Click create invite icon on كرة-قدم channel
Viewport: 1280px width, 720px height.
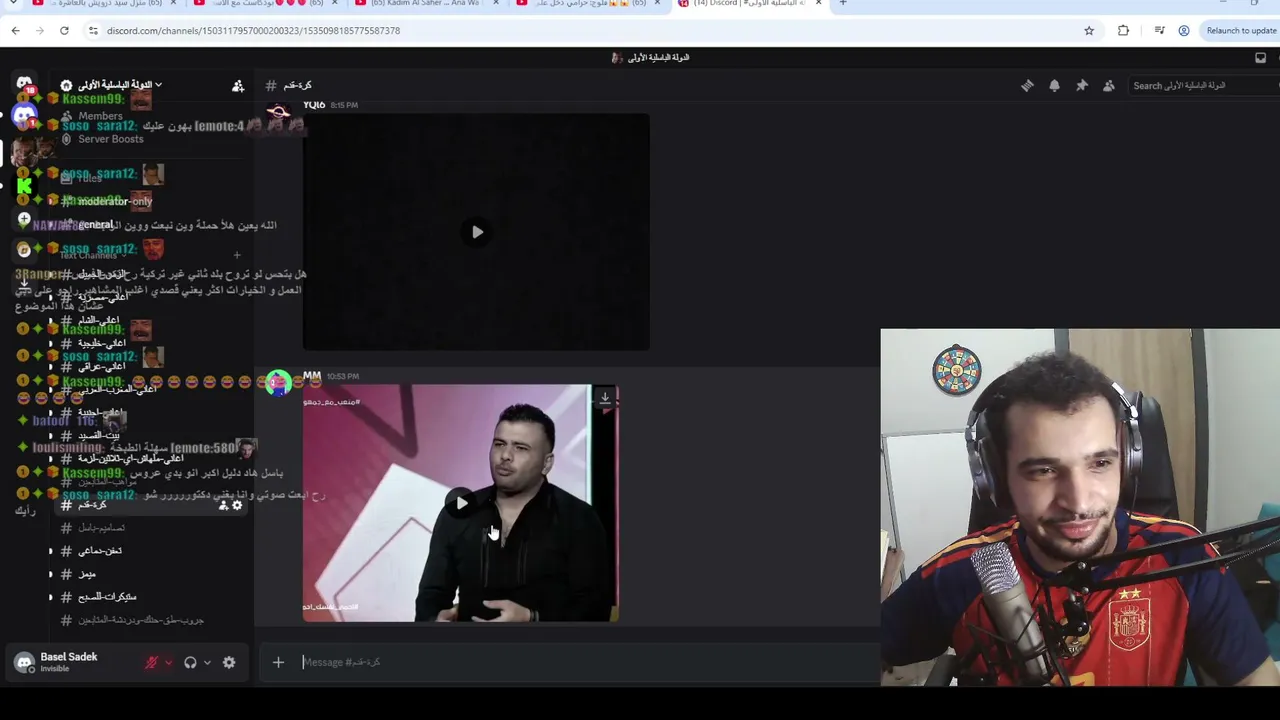(x=223, y=506)
